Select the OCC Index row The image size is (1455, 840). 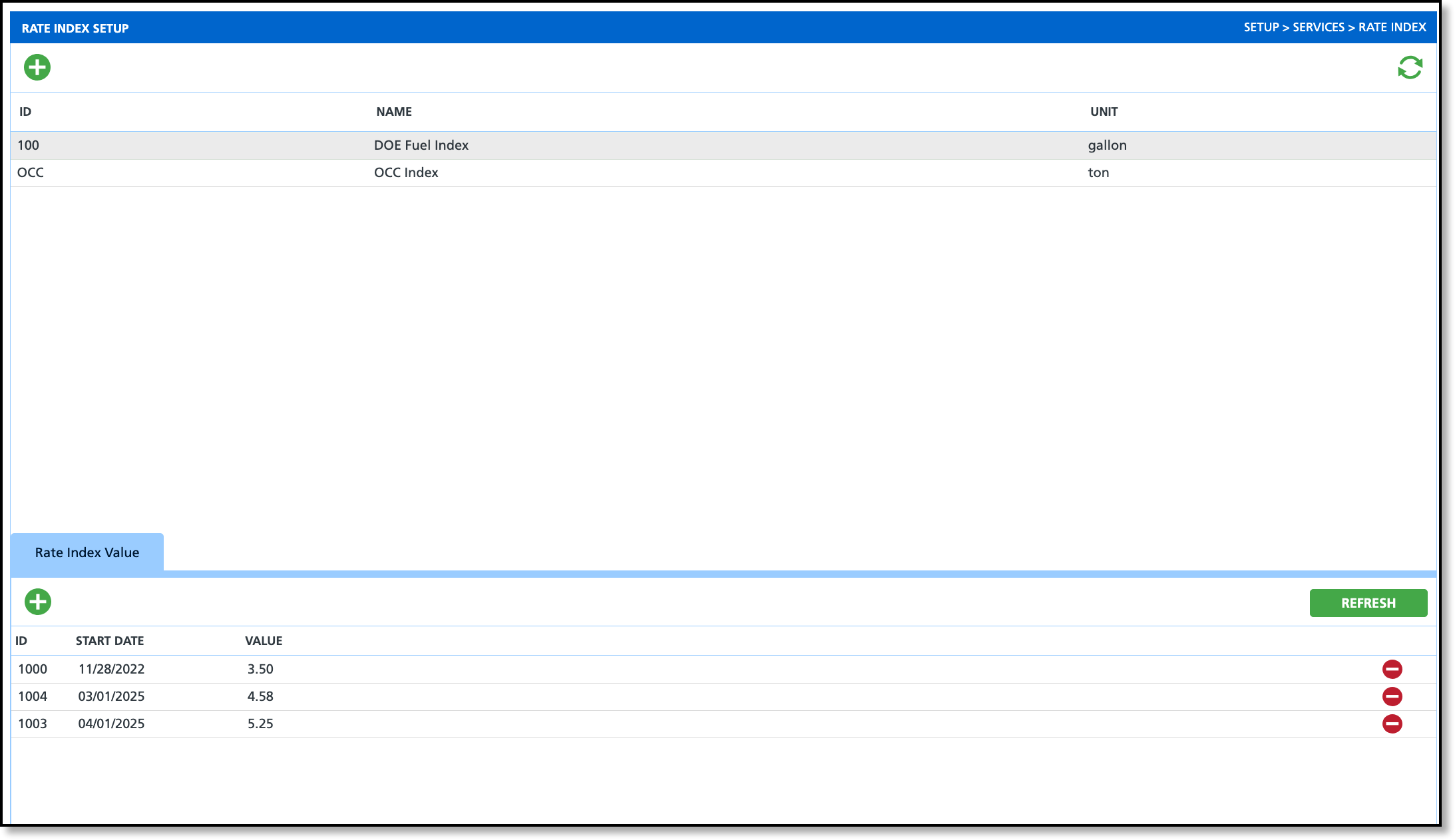406,172
